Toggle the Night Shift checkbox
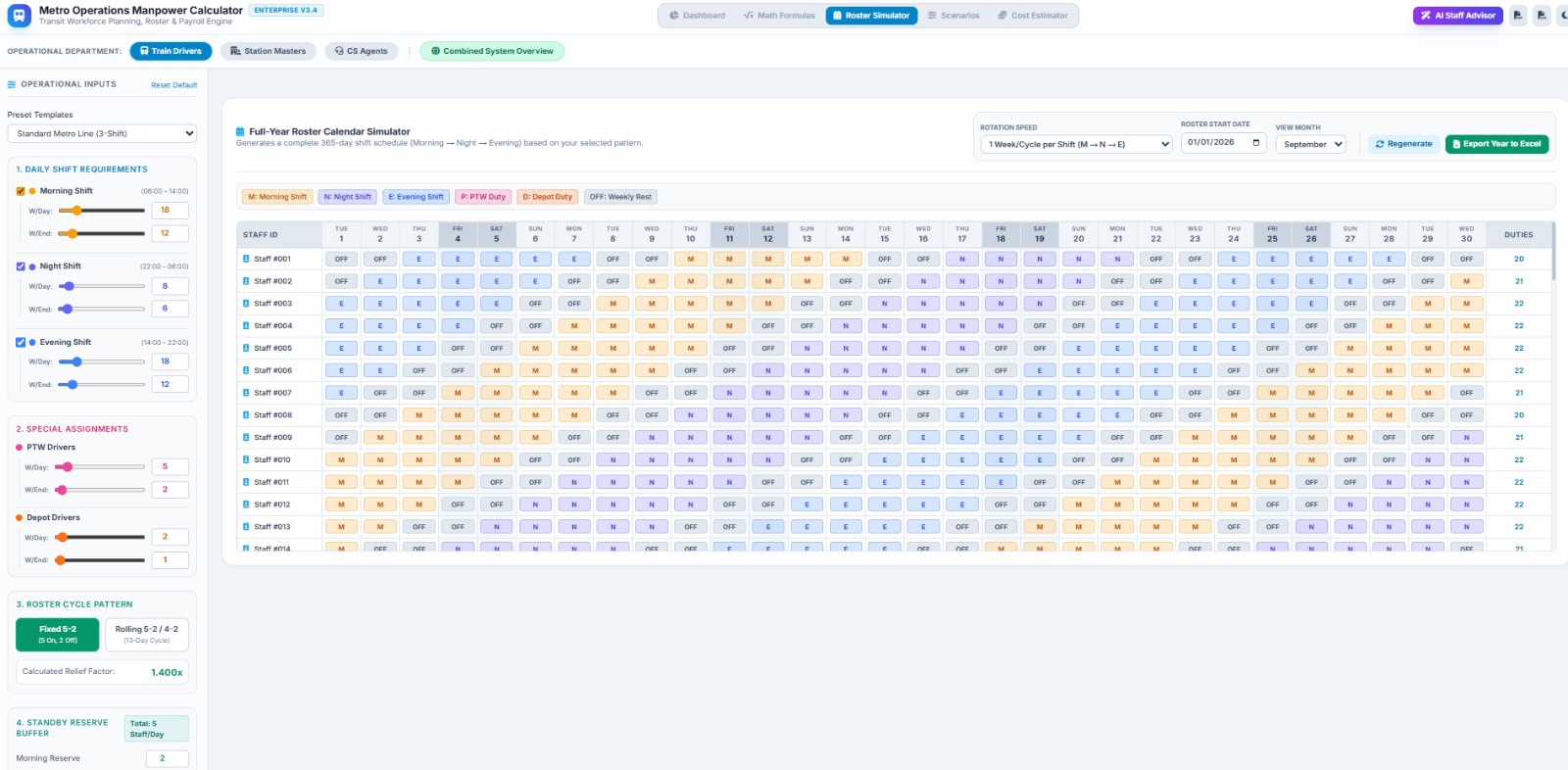Viewport: 1568px width, 770px height. (21, 266)
